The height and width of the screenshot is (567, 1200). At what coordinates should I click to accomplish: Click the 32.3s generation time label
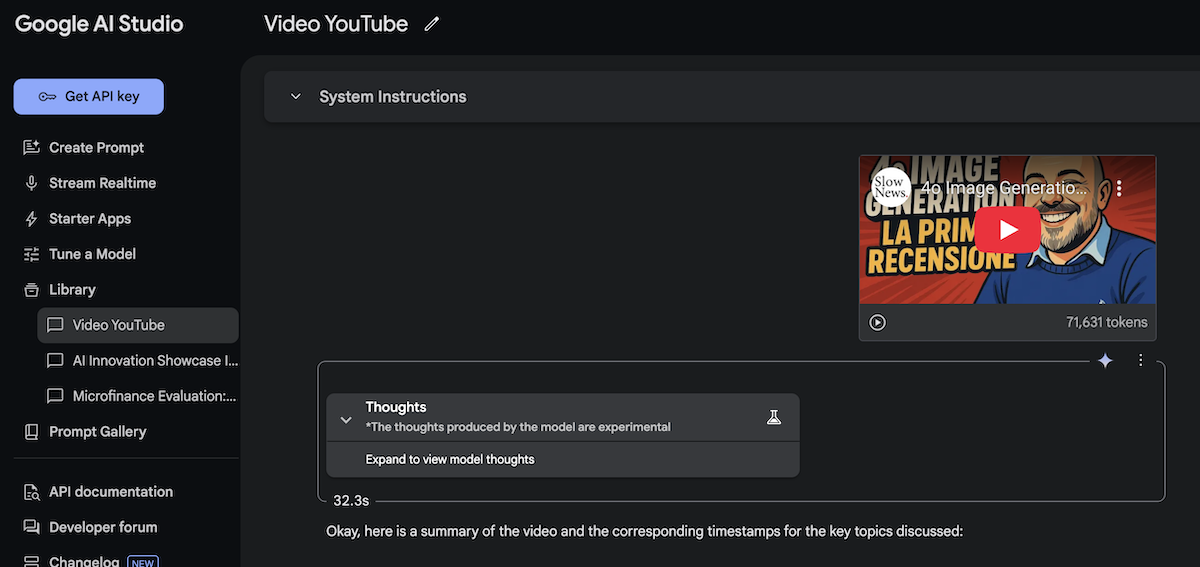(352, 501)
